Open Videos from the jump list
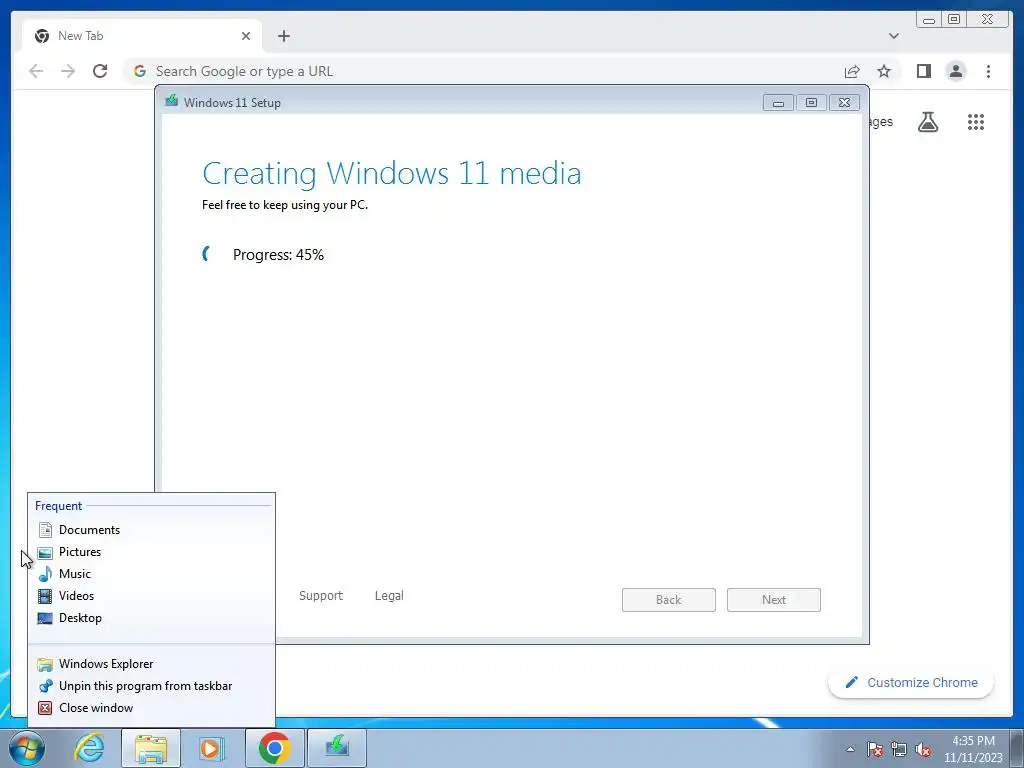This screenshot has width=1024, height=768. coord(152,596)
